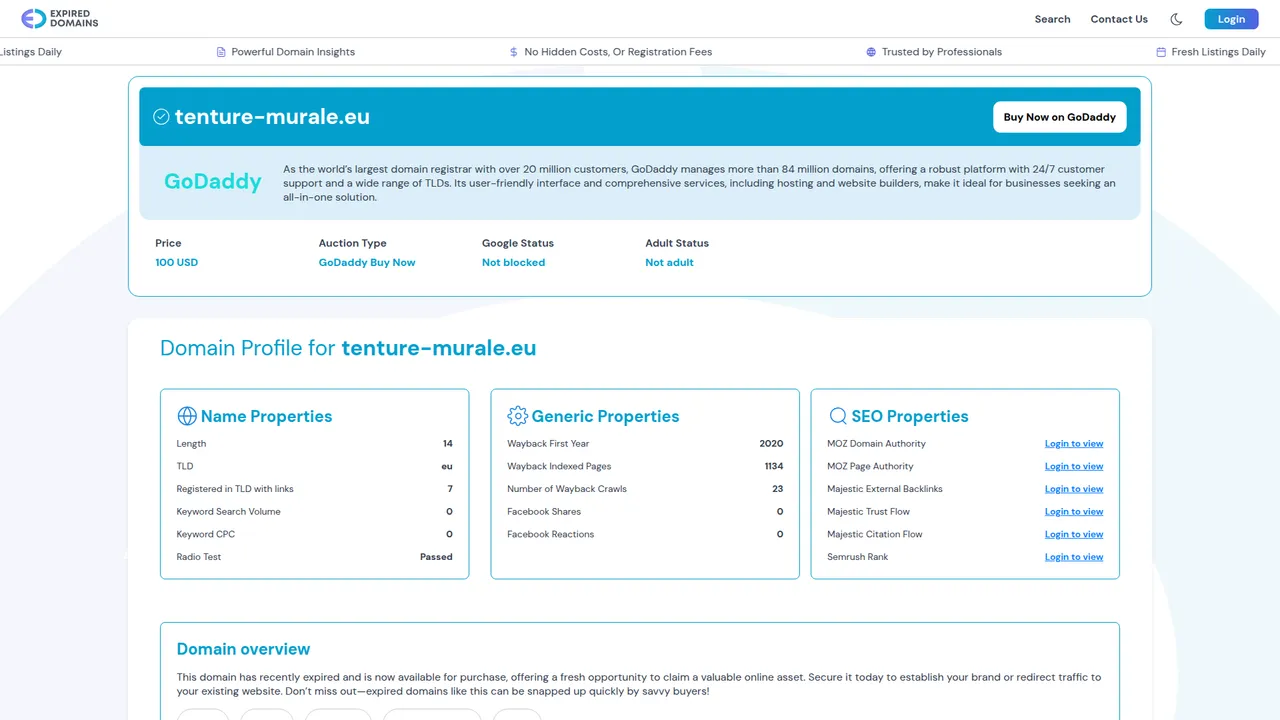Click the 'Registered in TLD with links' label

pyautogui.click(x=235, y=489)
